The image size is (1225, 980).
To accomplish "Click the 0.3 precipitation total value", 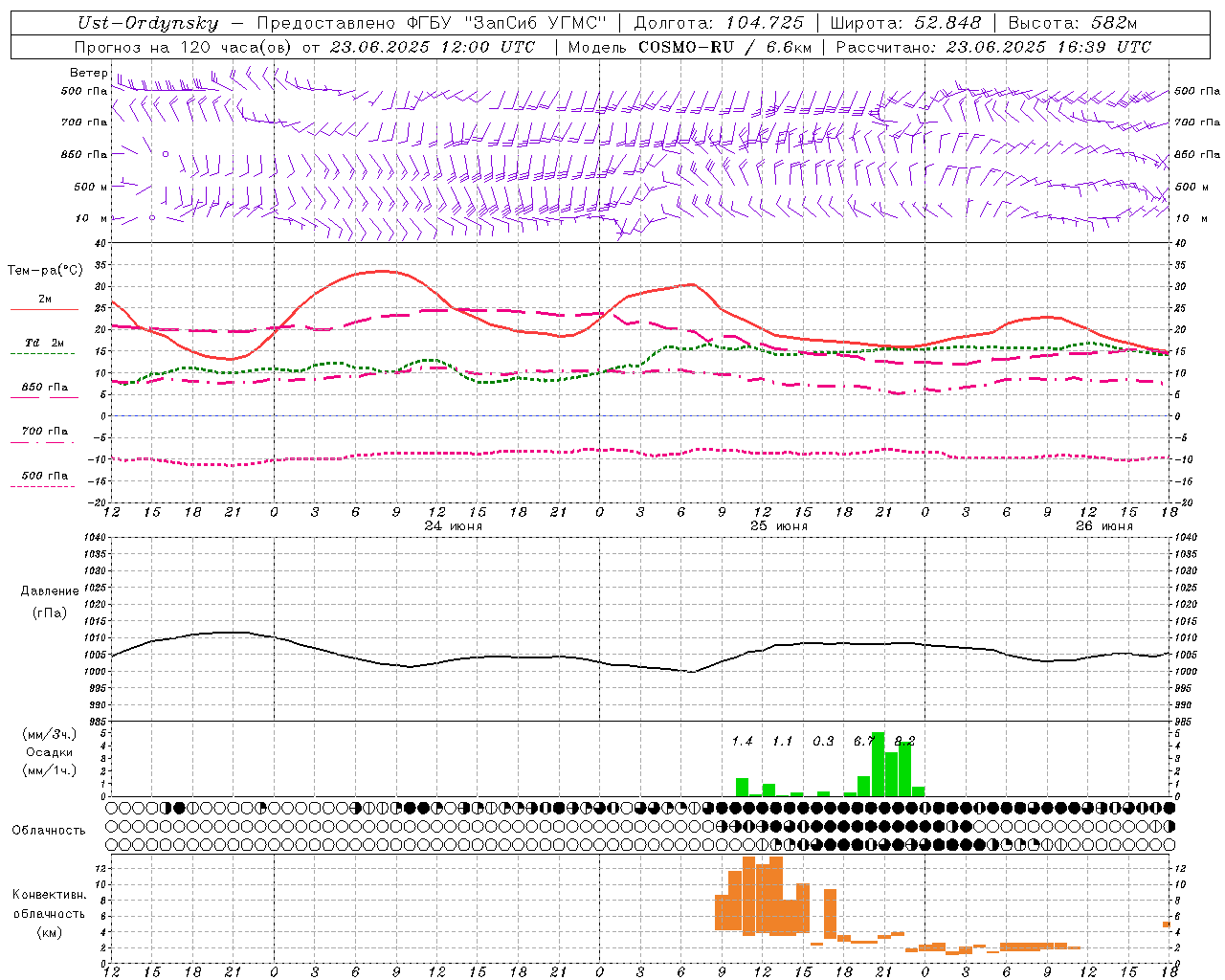I will [x=823, y=741].
